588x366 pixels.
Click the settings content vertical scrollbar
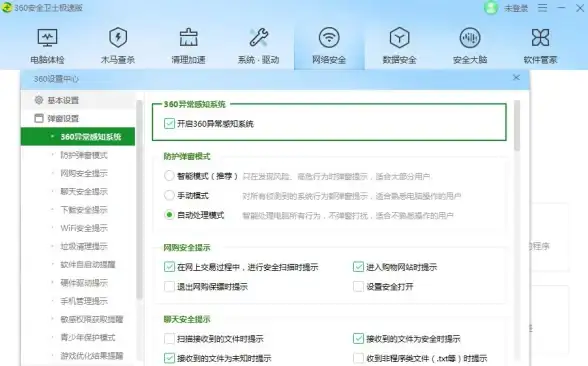click(x=517, y=125)
